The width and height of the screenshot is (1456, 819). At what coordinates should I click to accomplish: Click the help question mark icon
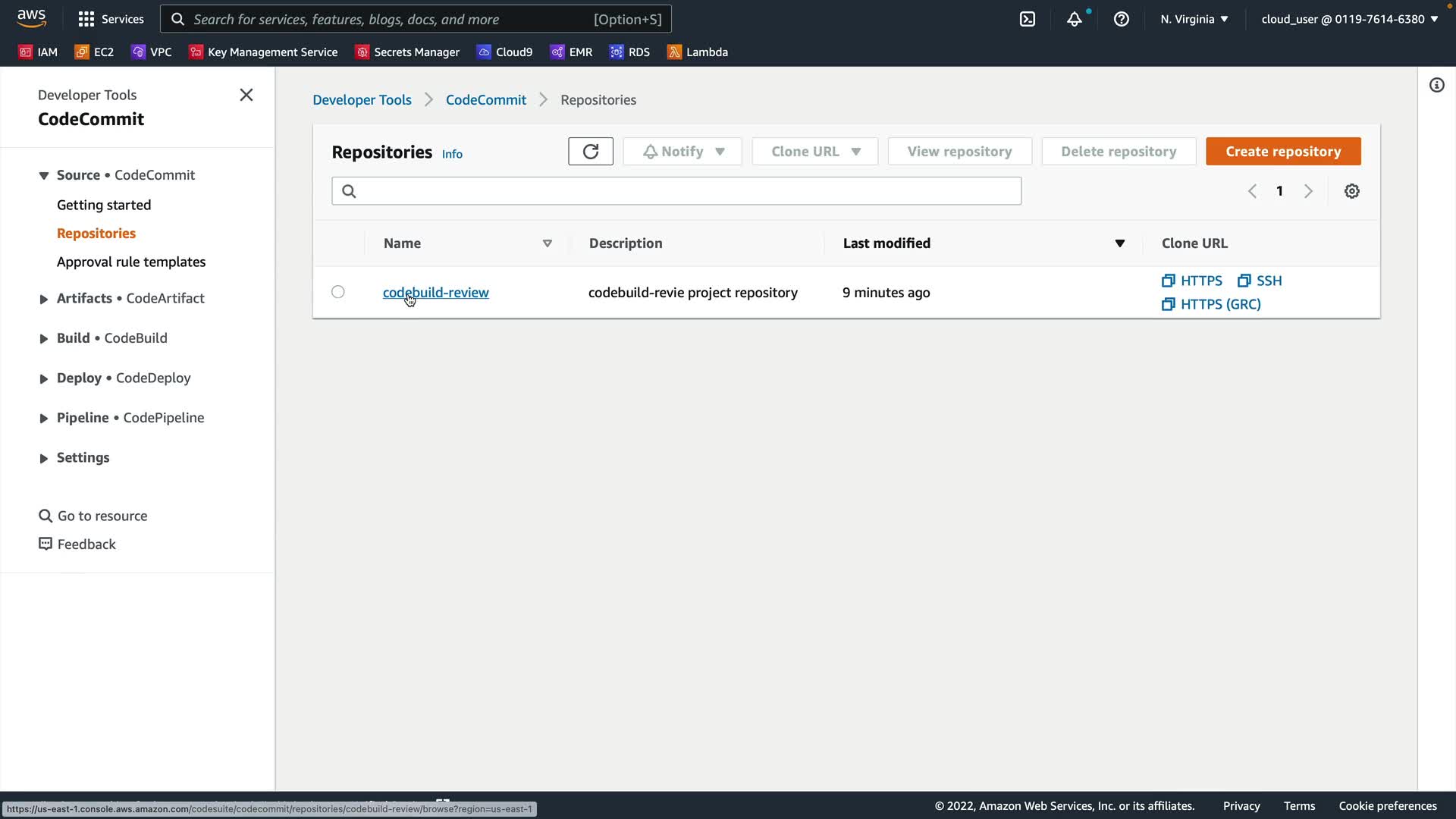pos(1121,19)
